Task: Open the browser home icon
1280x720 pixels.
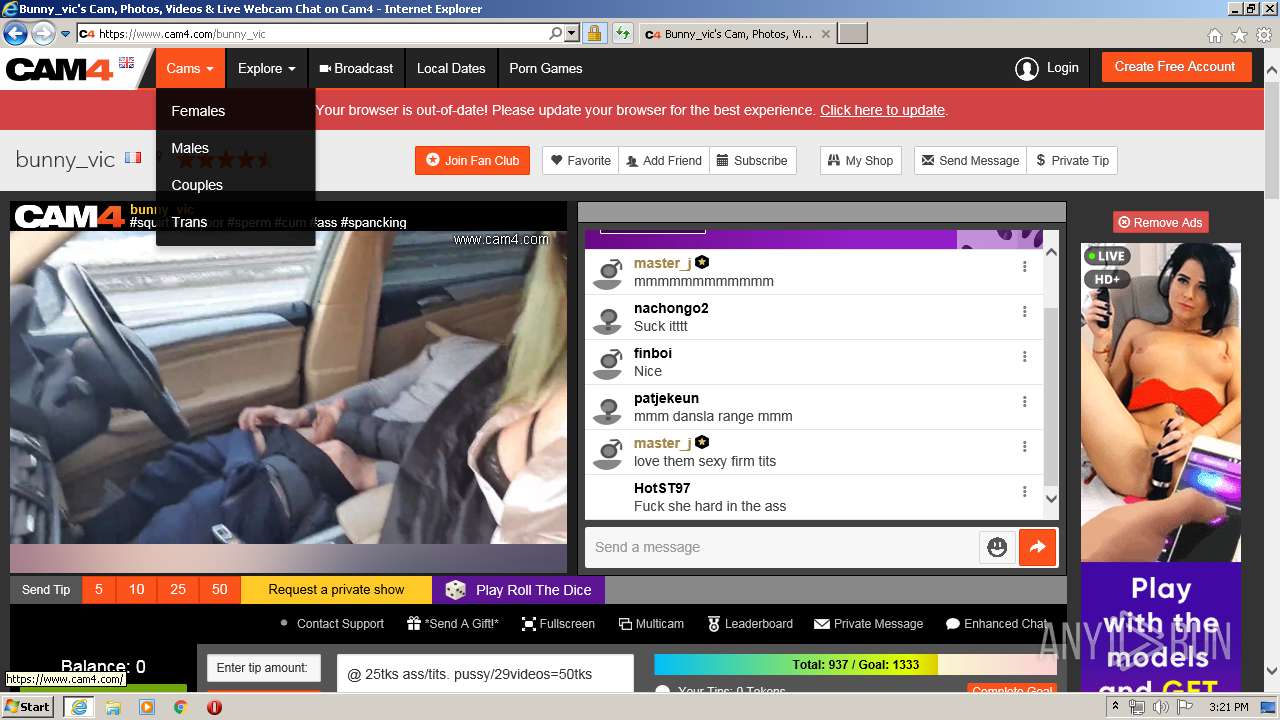Action: [1214, 35]
